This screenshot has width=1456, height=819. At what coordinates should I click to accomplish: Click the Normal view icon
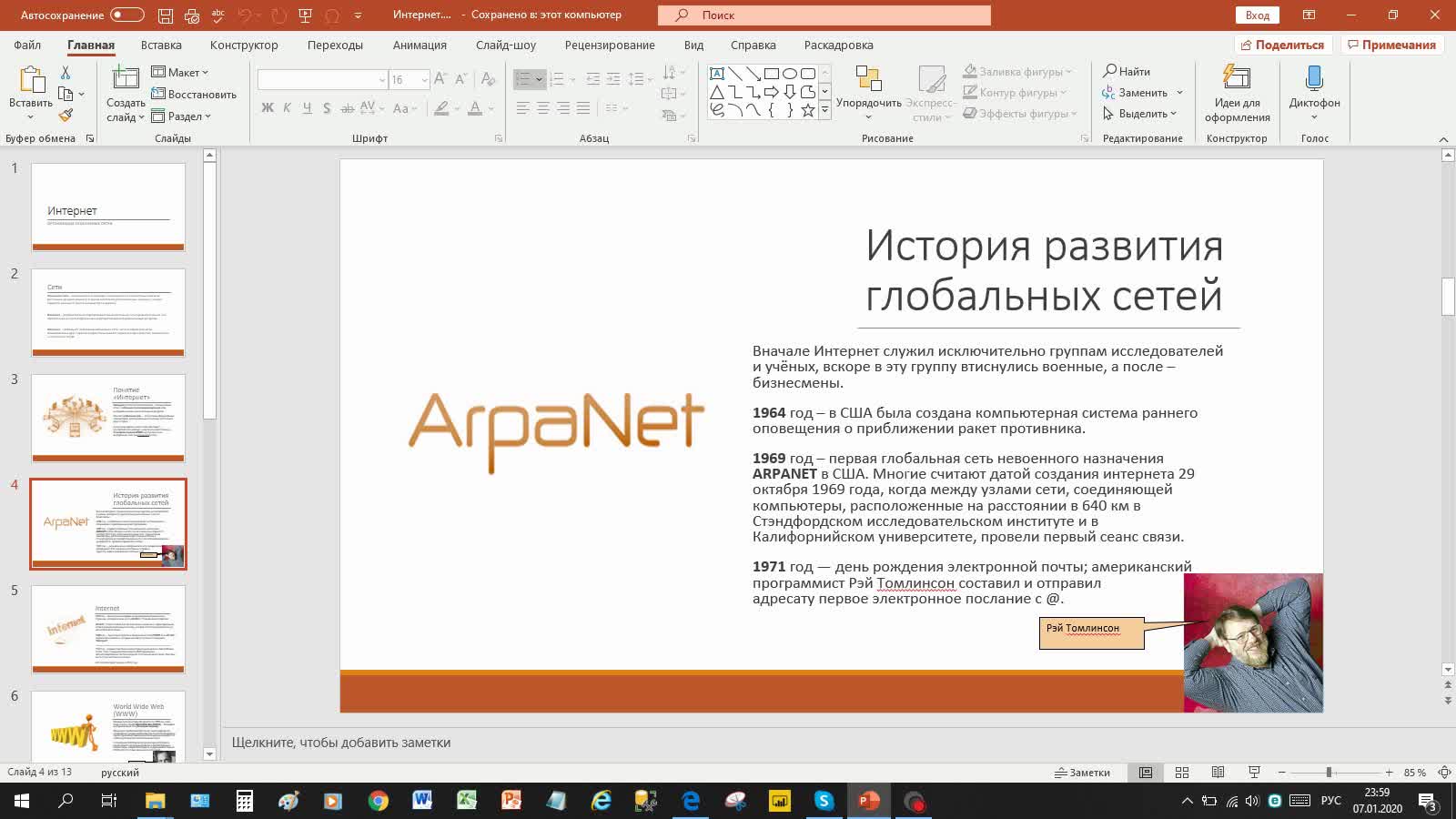tap(1146, 773)
